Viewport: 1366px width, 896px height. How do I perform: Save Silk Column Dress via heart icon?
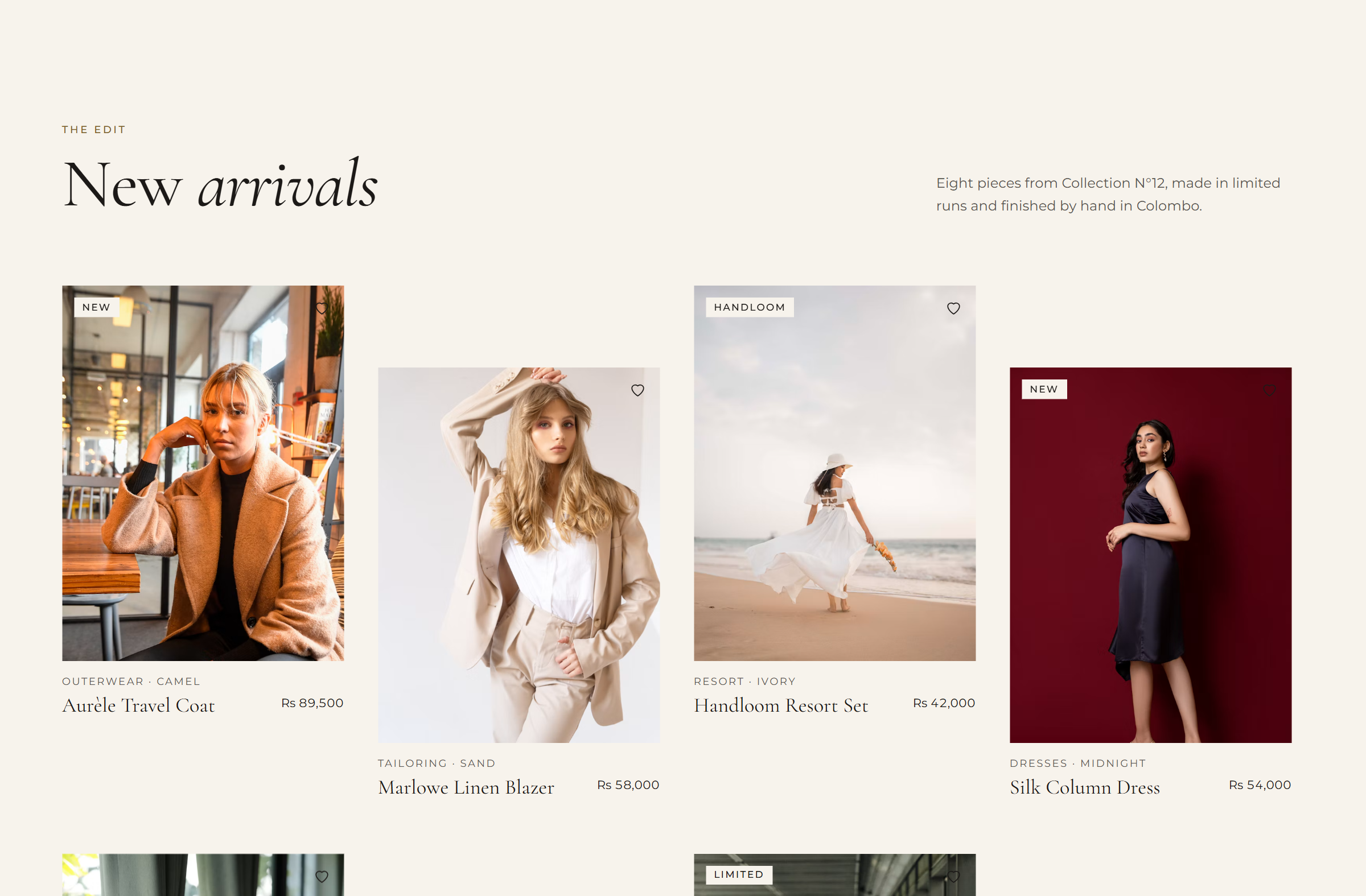[x=1269, y=391]
